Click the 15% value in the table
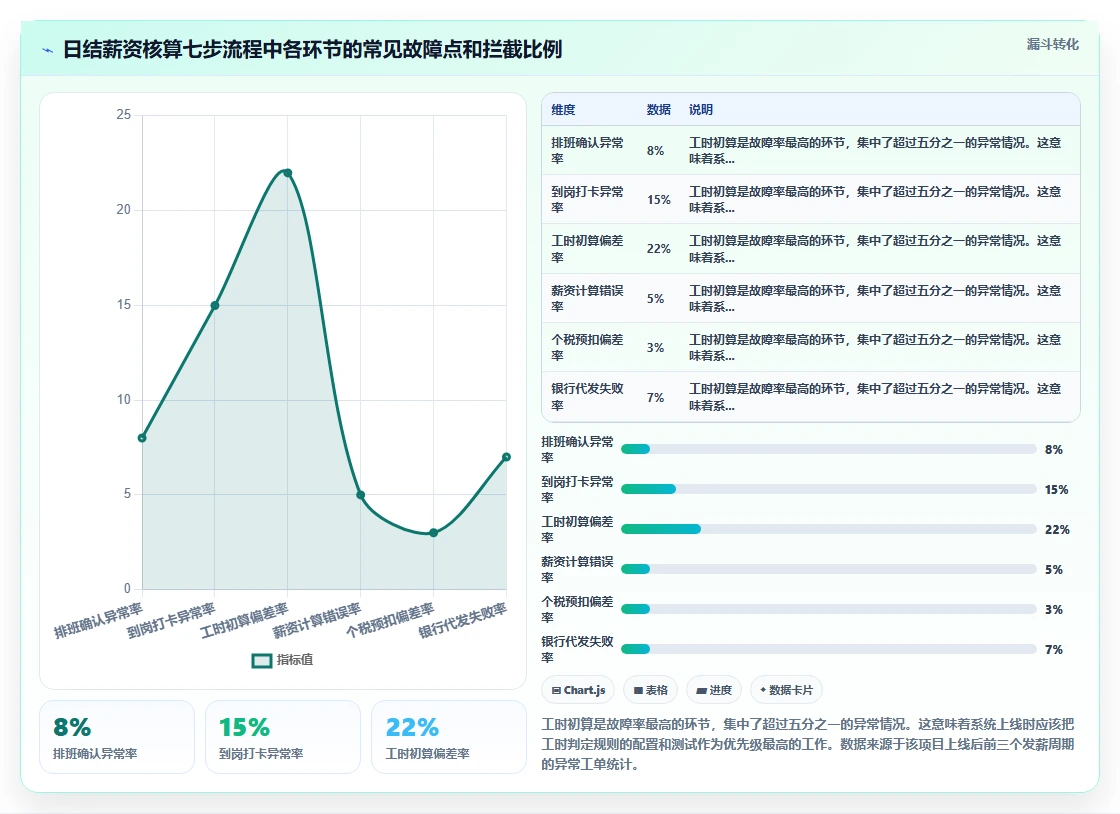The width and height of the screenshot is (1120, 814). click(x=659, y=200)
